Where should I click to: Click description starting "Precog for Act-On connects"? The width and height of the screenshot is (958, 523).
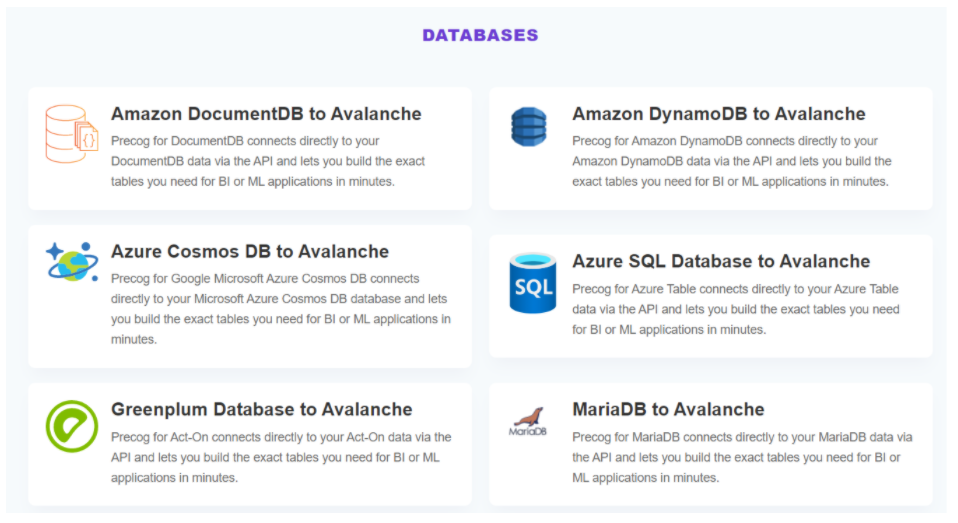(281, 457)
